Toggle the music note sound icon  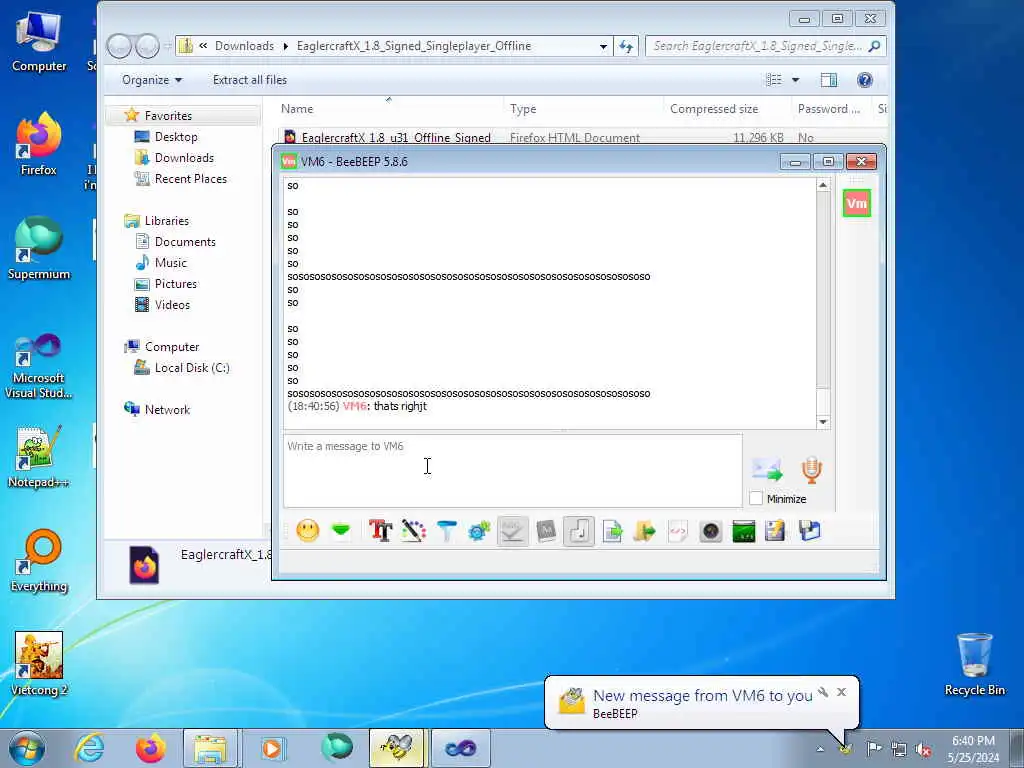pos(579,531)
